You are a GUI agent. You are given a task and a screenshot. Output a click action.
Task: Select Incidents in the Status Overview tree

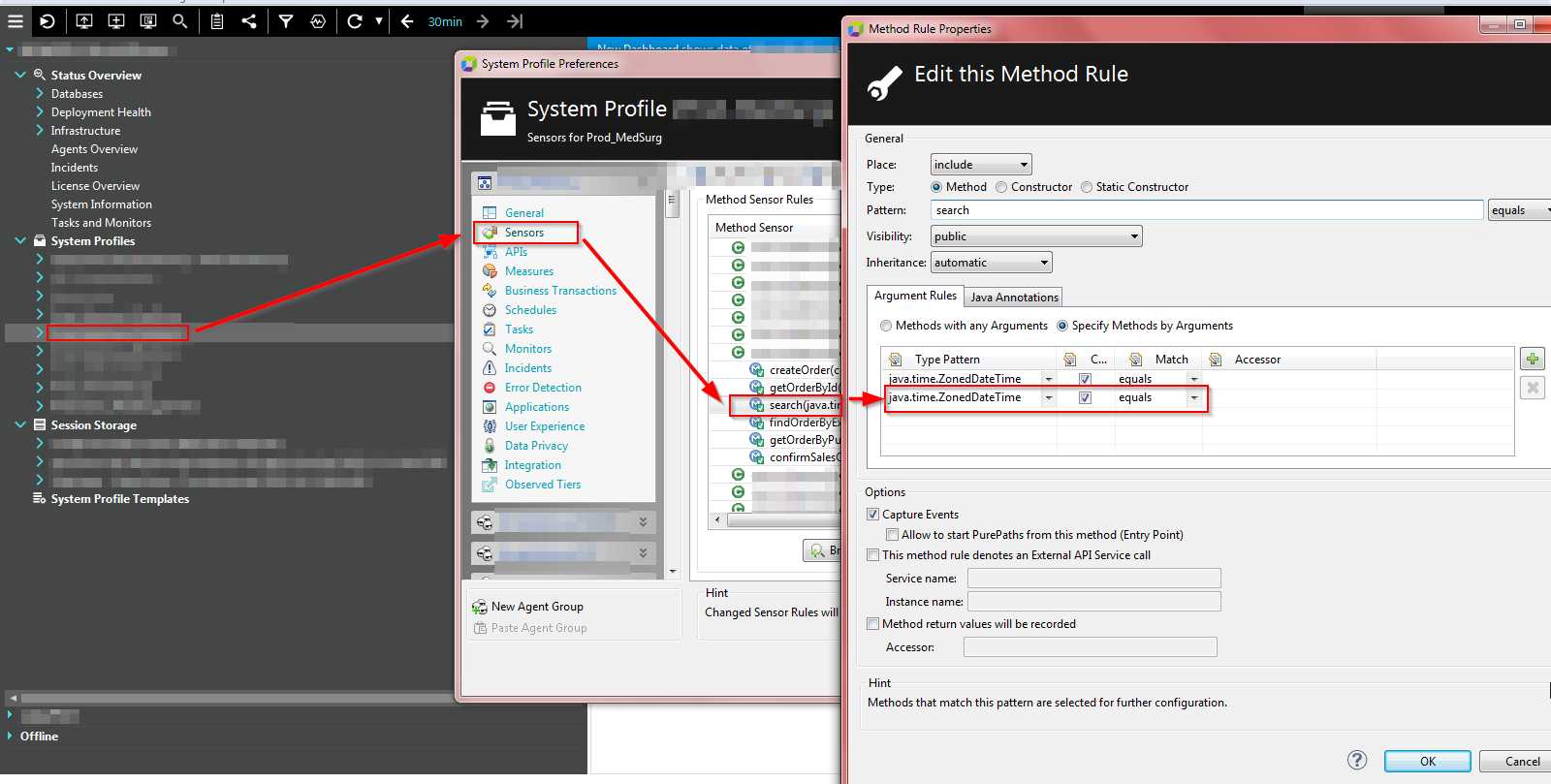click(75, 168)
